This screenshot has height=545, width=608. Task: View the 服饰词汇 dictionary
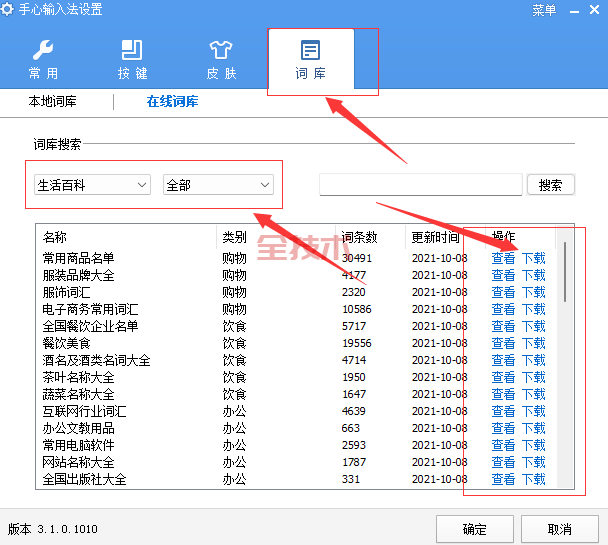(x=503, y=292)
